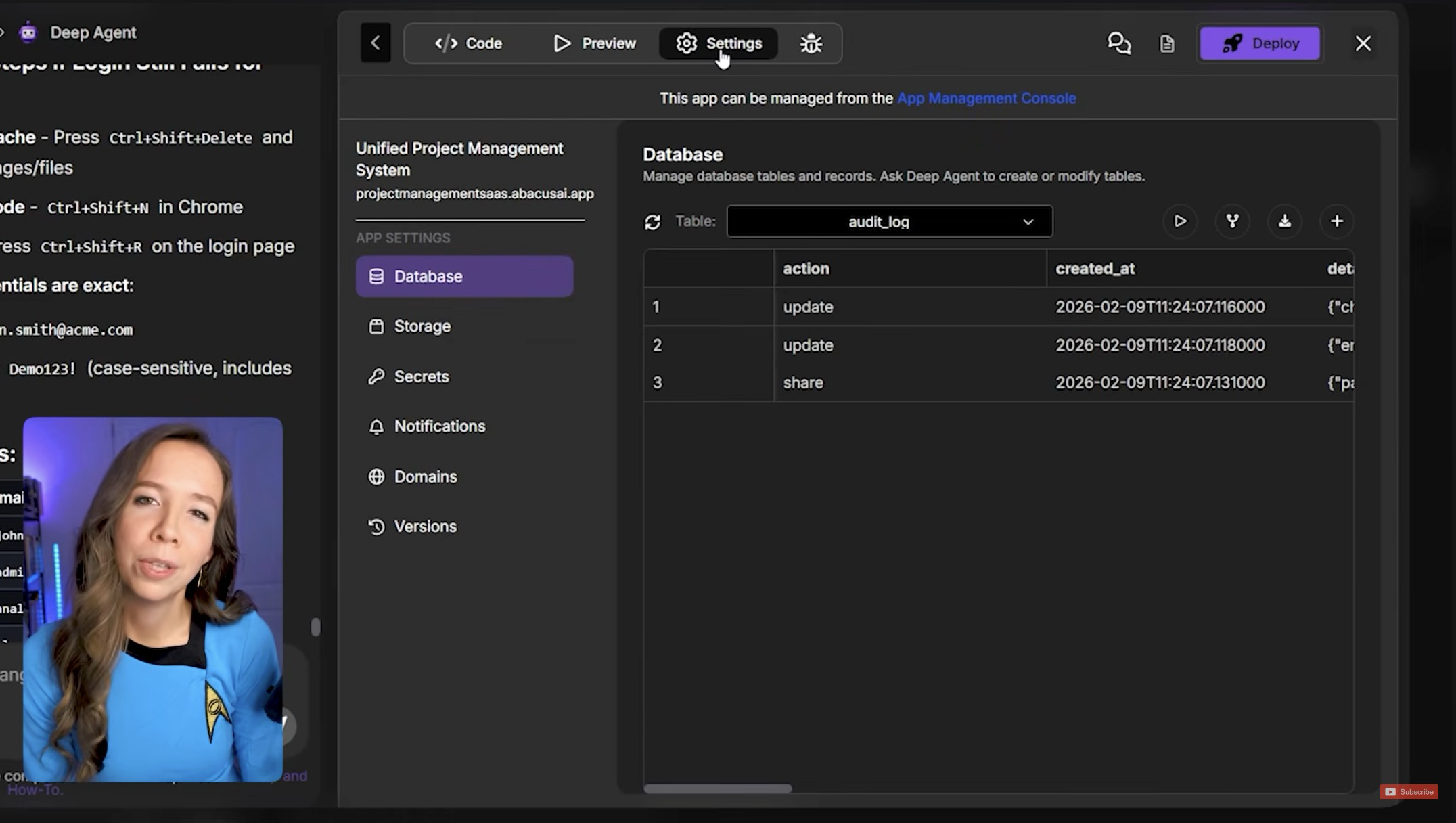Download the table data
This screenshot has height=823, width=1456.
coord(1284,221)
